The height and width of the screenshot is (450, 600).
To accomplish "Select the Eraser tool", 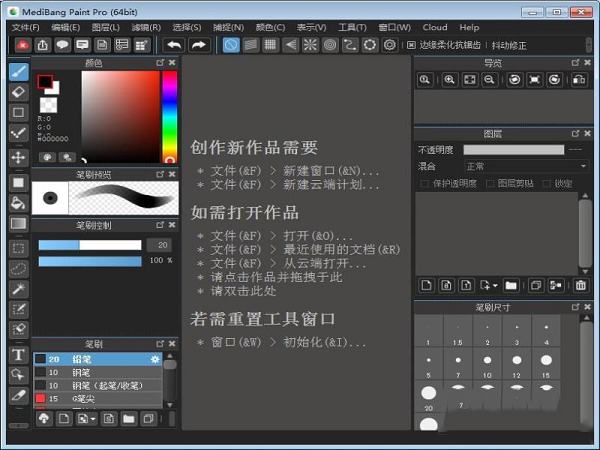I will tap(19, 92).
